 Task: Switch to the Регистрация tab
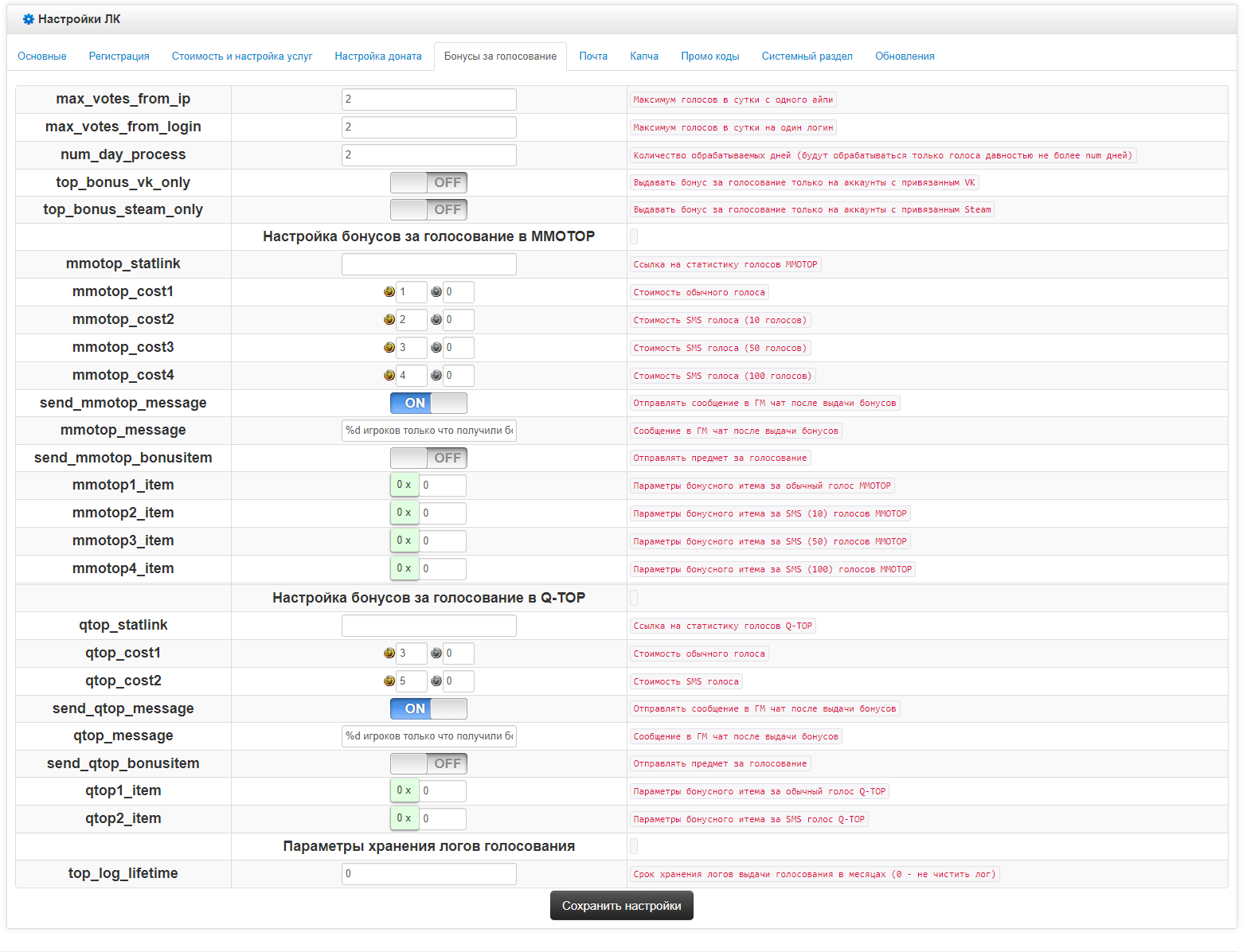point(119,57)
